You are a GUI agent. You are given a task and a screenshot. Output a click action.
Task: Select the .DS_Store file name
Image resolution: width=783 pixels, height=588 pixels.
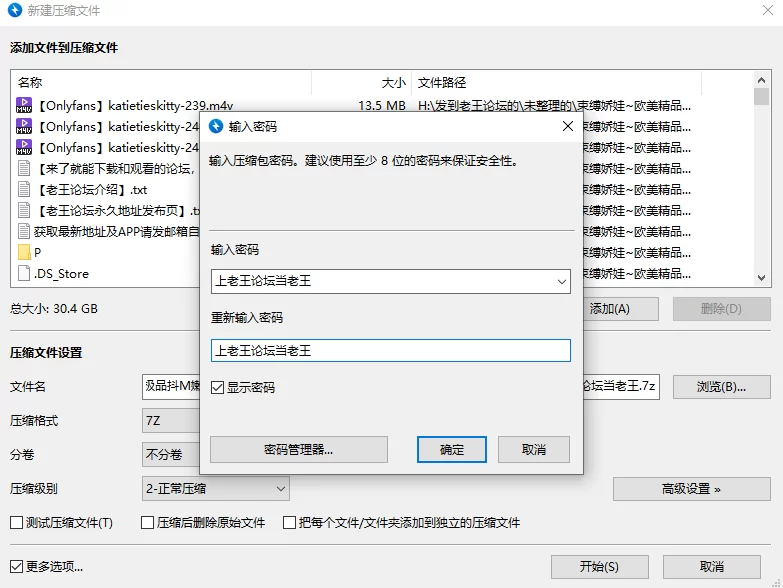61,274
